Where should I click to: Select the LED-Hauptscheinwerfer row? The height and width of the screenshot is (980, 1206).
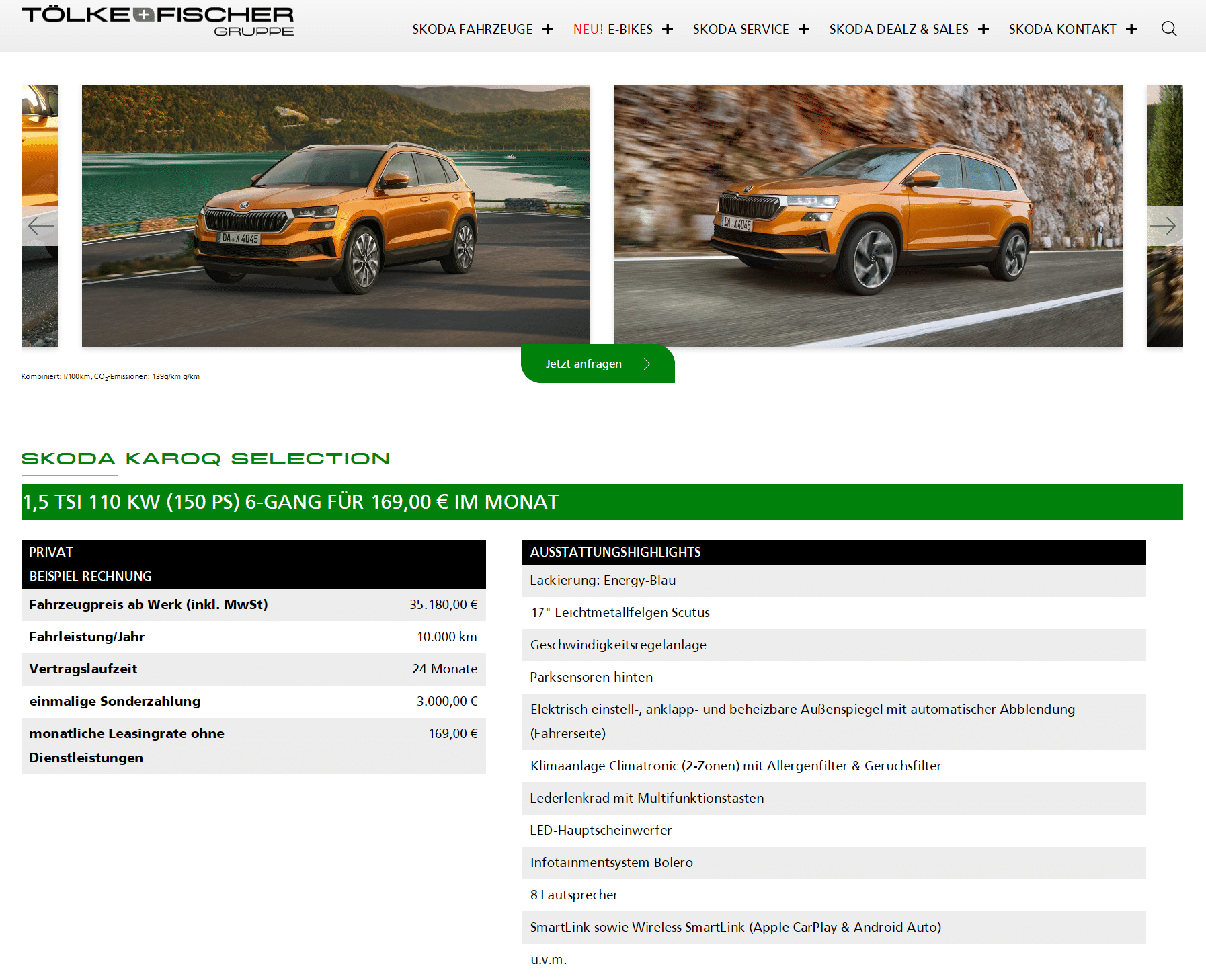click(x=834, y=830)
